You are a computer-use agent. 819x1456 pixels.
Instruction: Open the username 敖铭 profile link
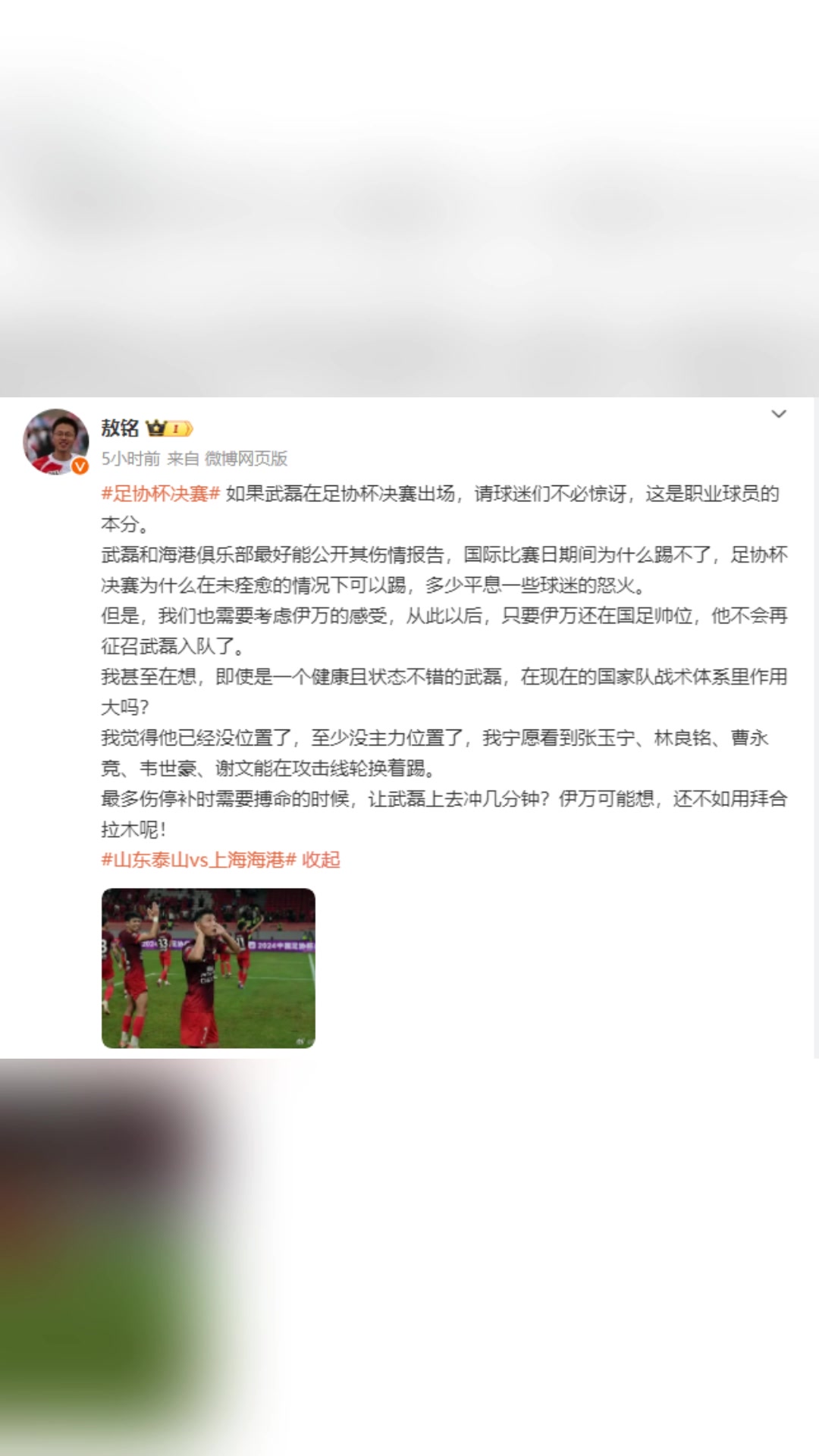click(x=120, y=428)
